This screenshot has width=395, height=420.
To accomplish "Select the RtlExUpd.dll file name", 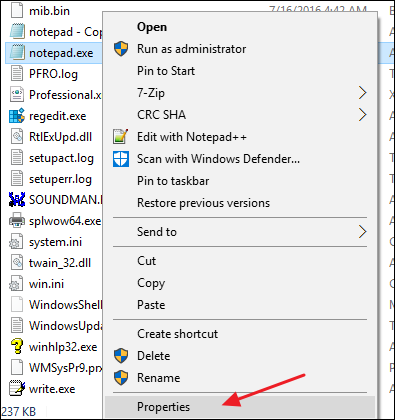I will coord(60,137).
